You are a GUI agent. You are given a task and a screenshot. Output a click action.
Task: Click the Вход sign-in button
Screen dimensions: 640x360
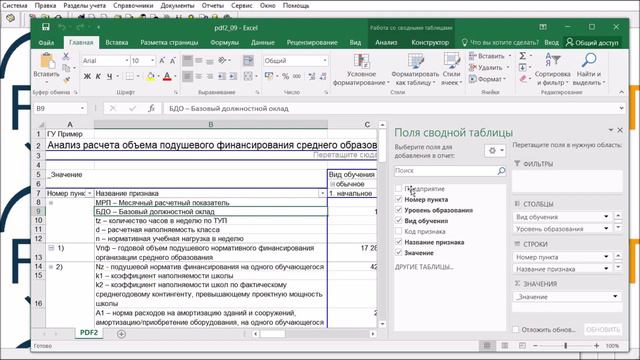551,42
